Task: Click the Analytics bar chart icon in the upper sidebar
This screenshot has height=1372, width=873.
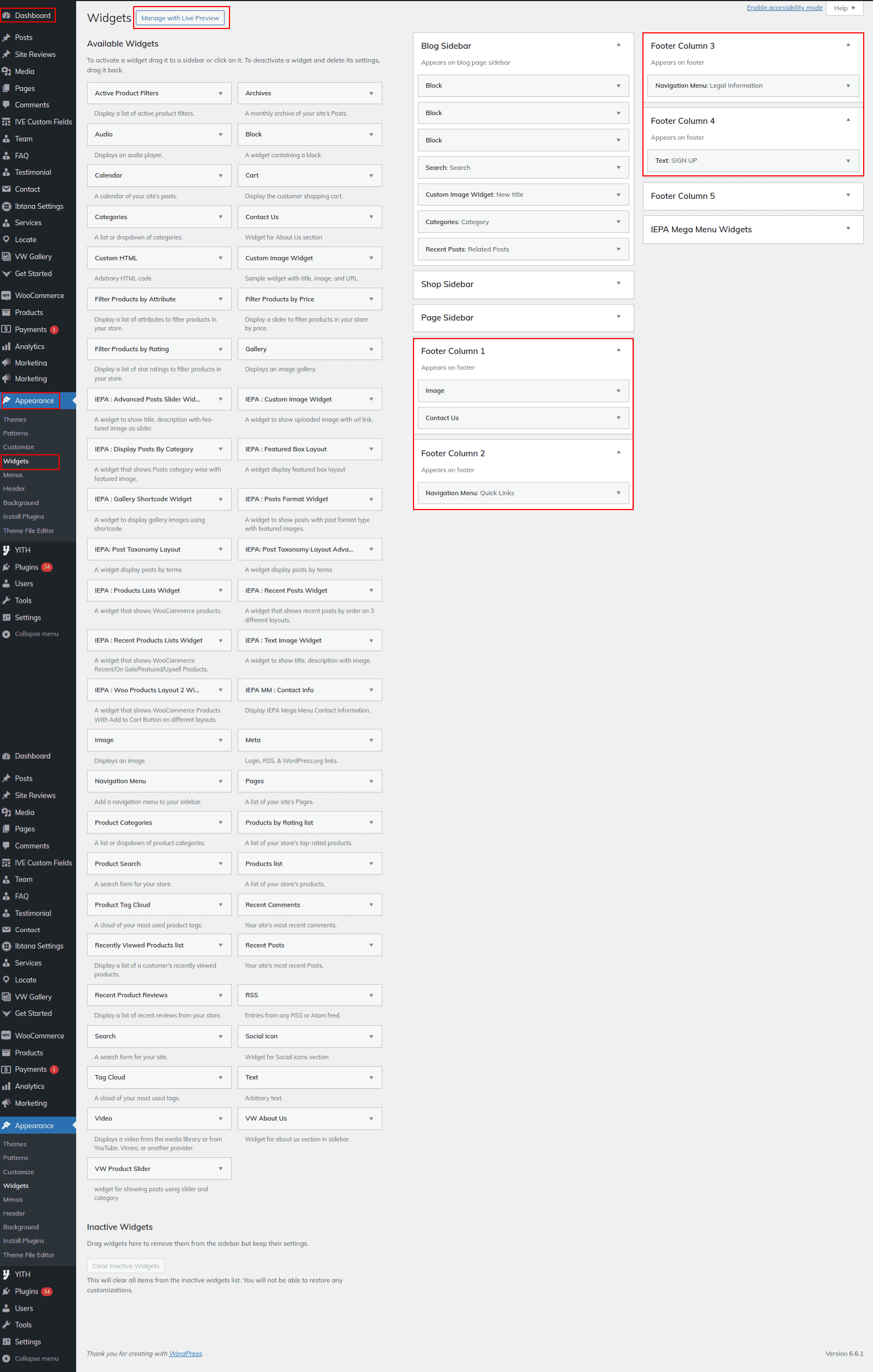Action: tap(6, 346)
